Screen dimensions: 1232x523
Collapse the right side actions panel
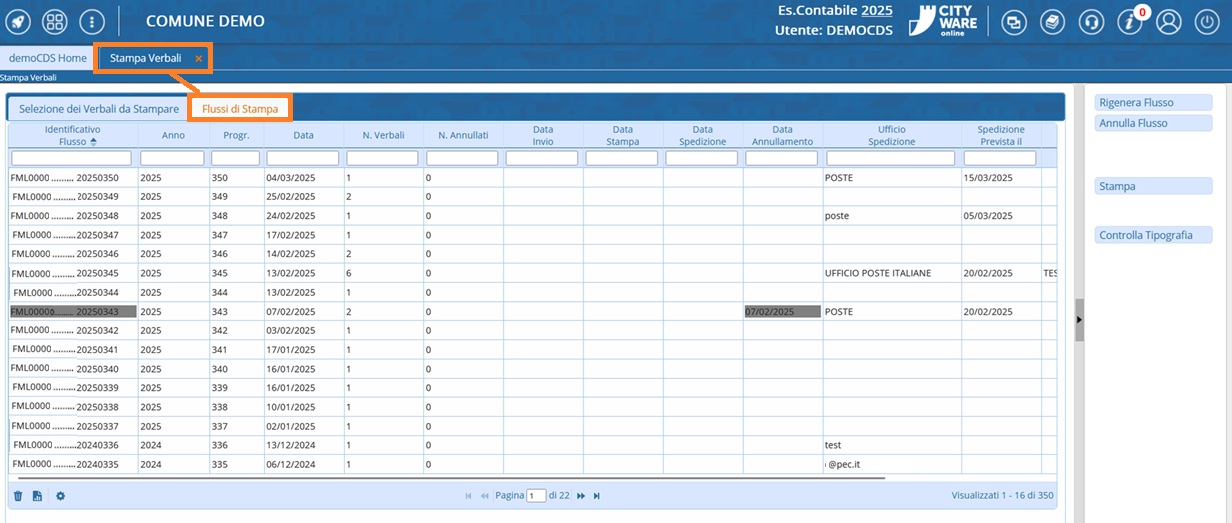coord(1079,319)
